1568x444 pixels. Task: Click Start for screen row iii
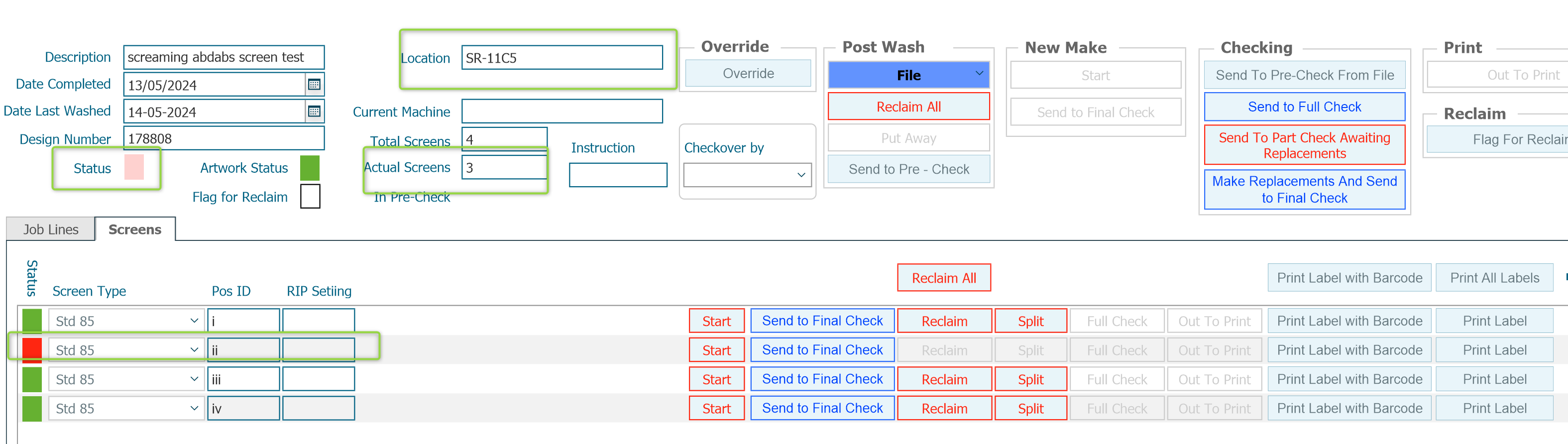coord(716,379)
